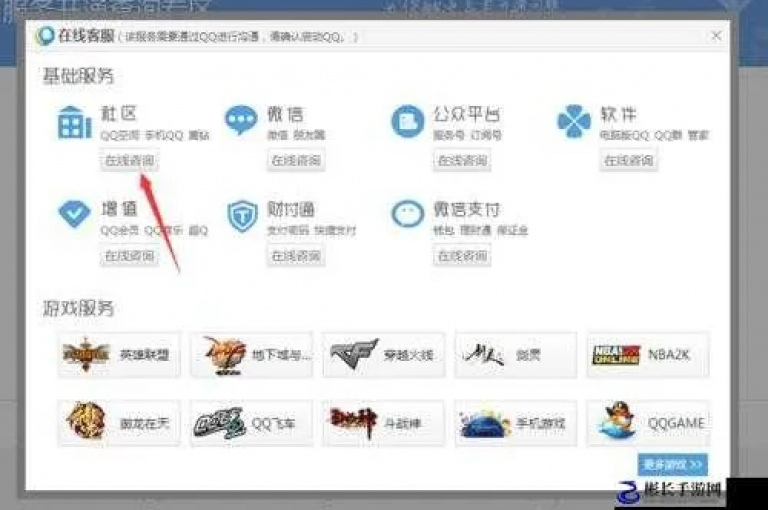Viewport: 768px width, 510px height.
Task: Click the 公众平台 heading text
Action: (x=467, y=114)
